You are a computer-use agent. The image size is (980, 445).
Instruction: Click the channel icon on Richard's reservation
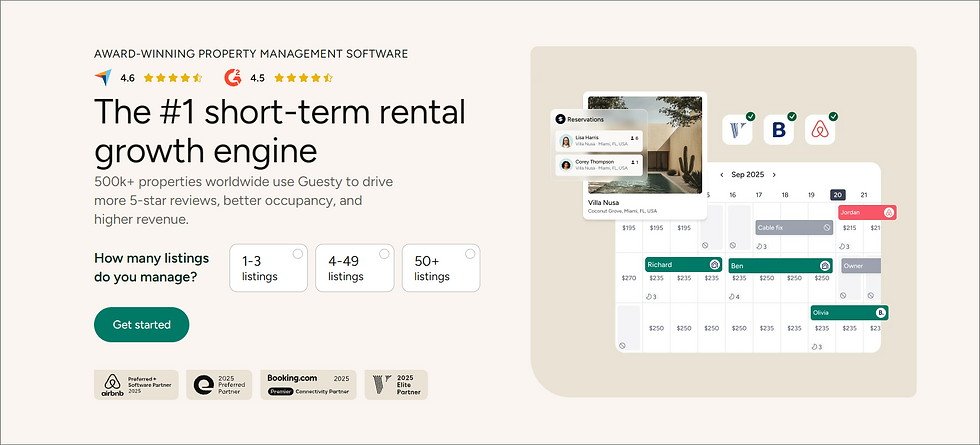[x=714, y=265]
